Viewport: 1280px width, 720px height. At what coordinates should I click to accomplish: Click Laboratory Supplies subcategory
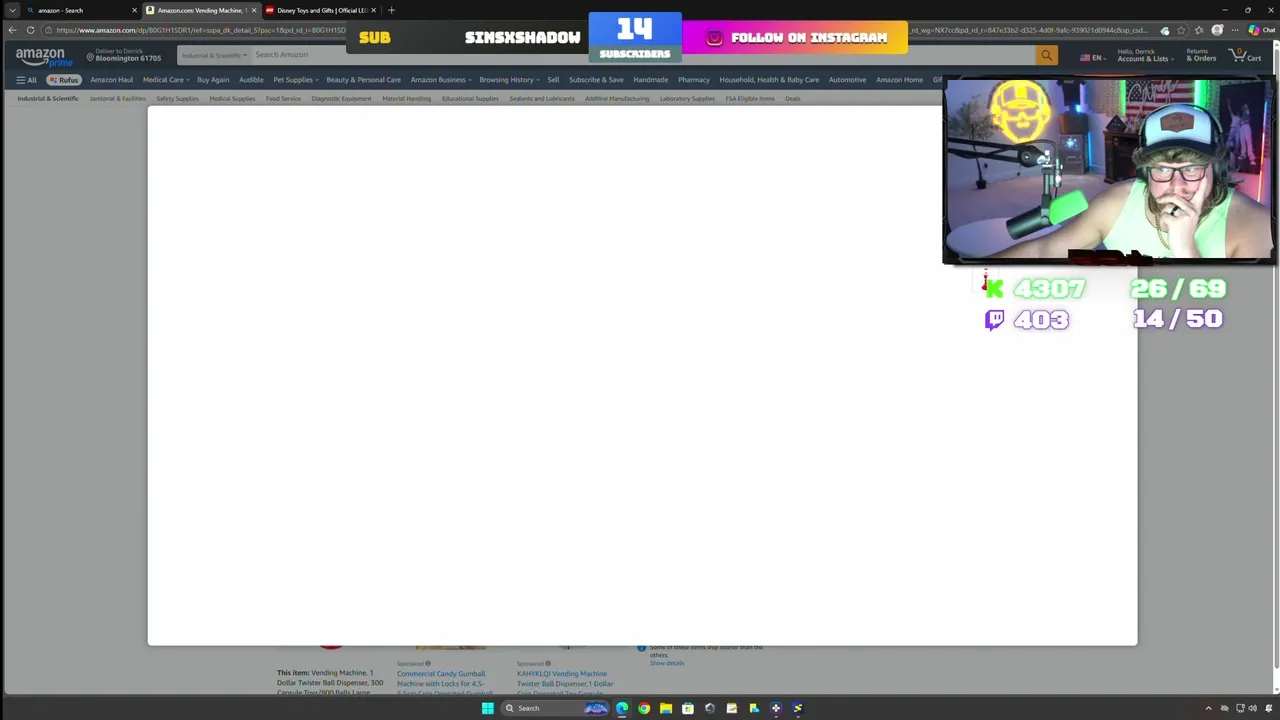[x=687, y=99]
